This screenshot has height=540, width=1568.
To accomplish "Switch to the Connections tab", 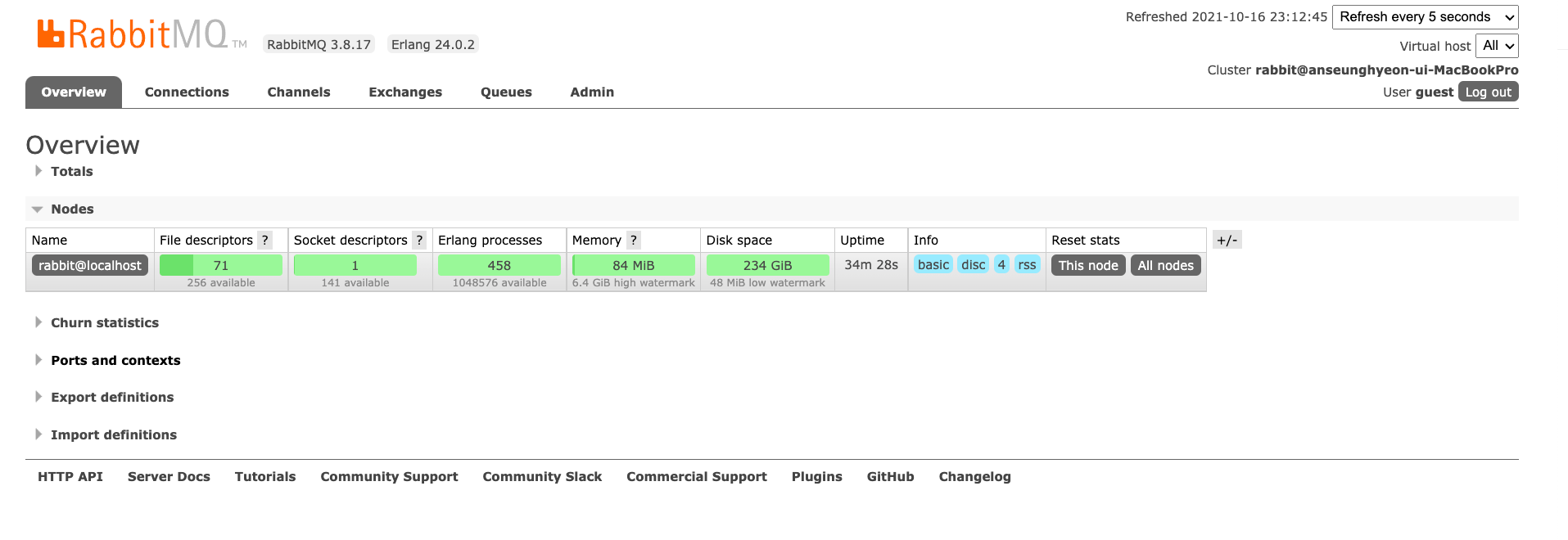I will click(187, 92).
